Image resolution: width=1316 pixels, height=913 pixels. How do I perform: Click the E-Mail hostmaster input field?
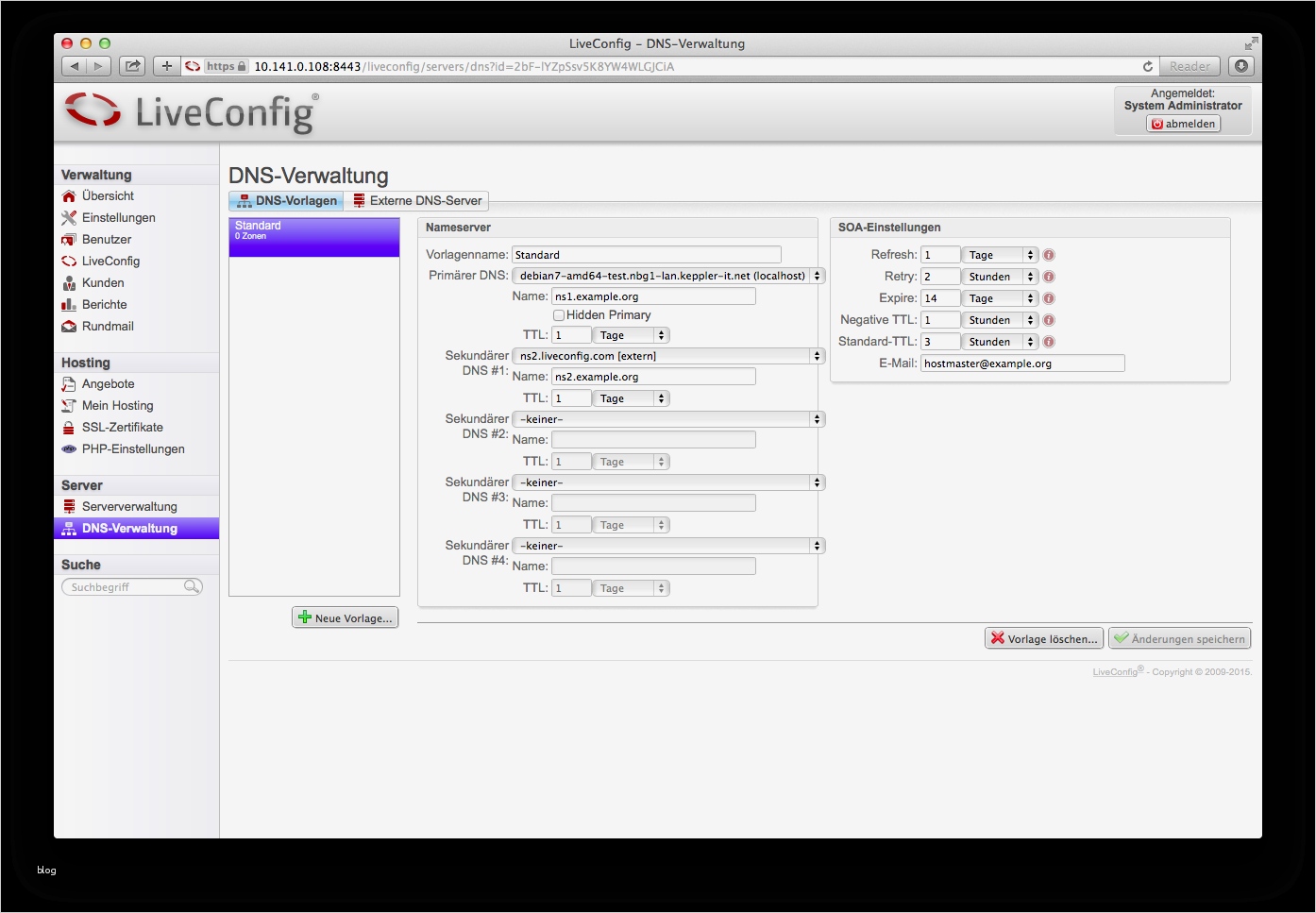tap(1023, 364)
